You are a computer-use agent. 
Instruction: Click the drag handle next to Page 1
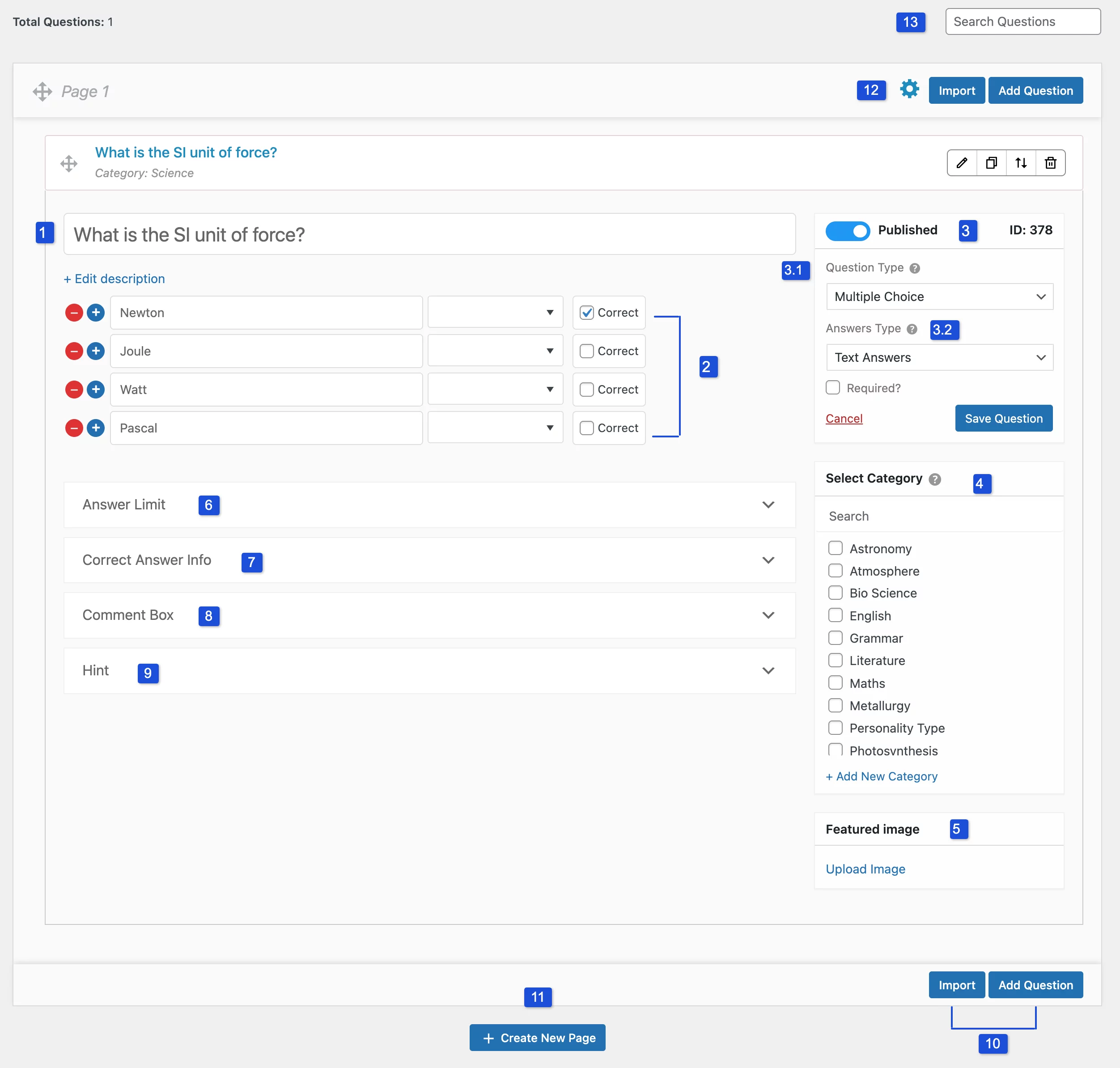(42, 91)
